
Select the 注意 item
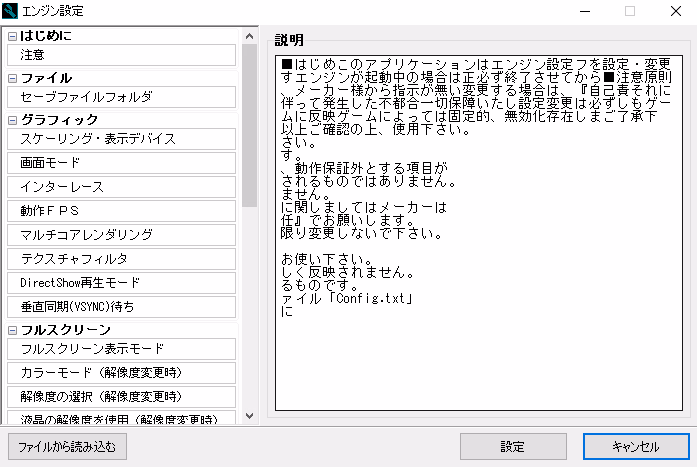point(121,55)
